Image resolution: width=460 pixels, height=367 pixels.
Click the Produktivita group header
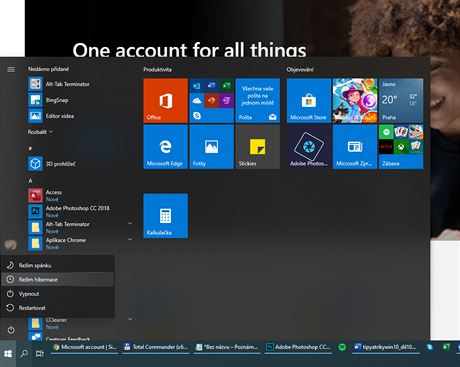[x=157, y=69]
